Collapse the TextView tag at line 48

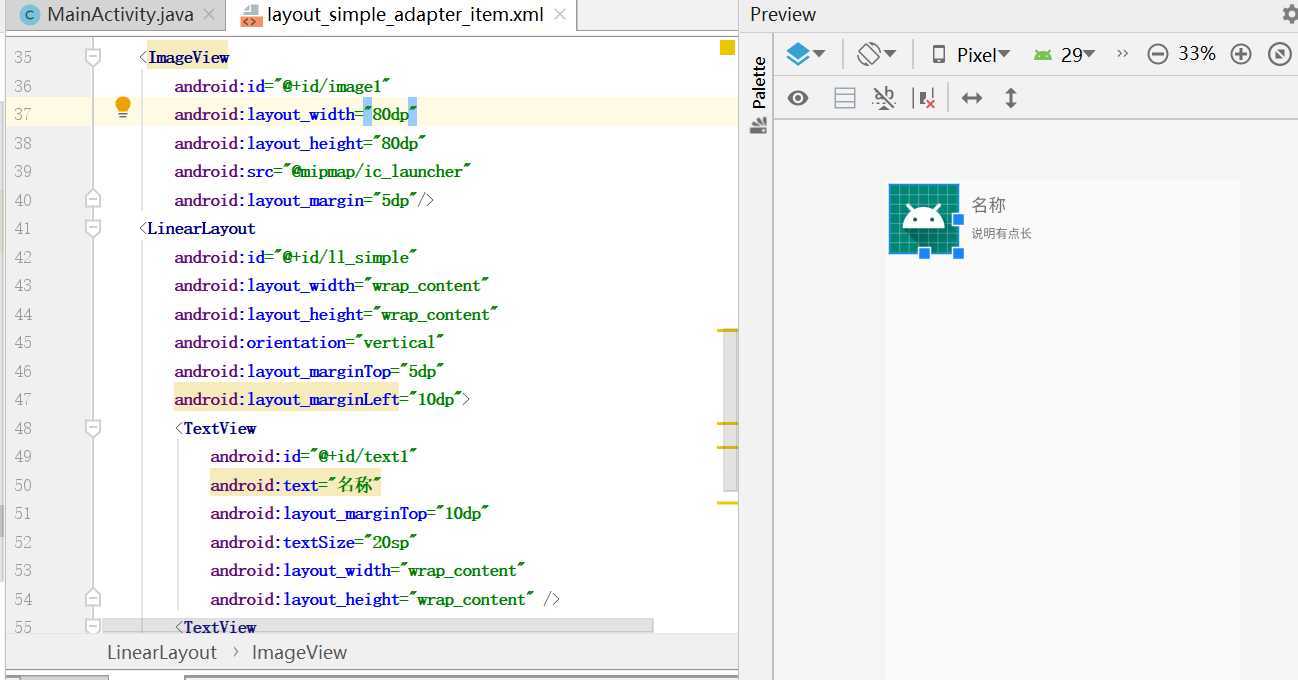(x=93, y=427)
